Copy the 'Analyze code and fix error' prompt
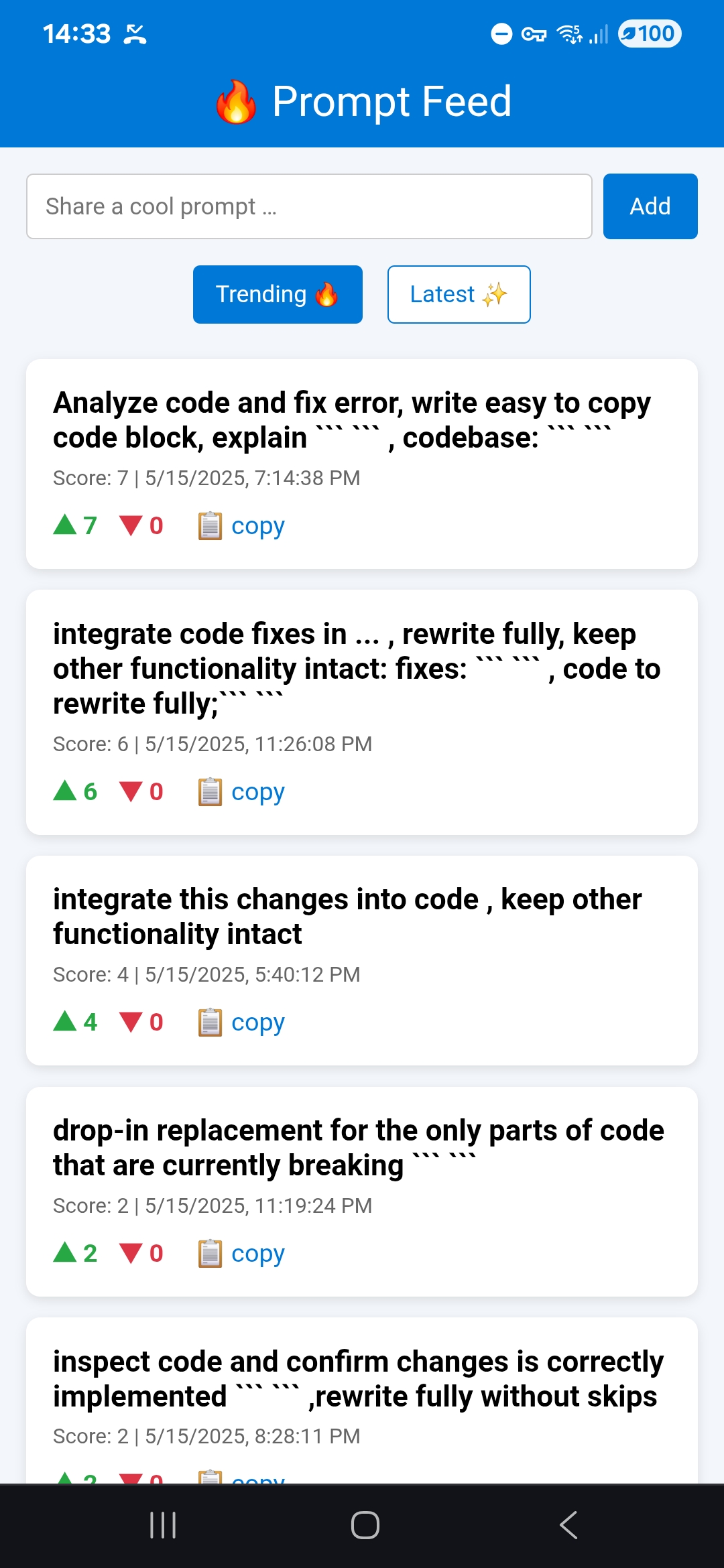 (241, 525)
